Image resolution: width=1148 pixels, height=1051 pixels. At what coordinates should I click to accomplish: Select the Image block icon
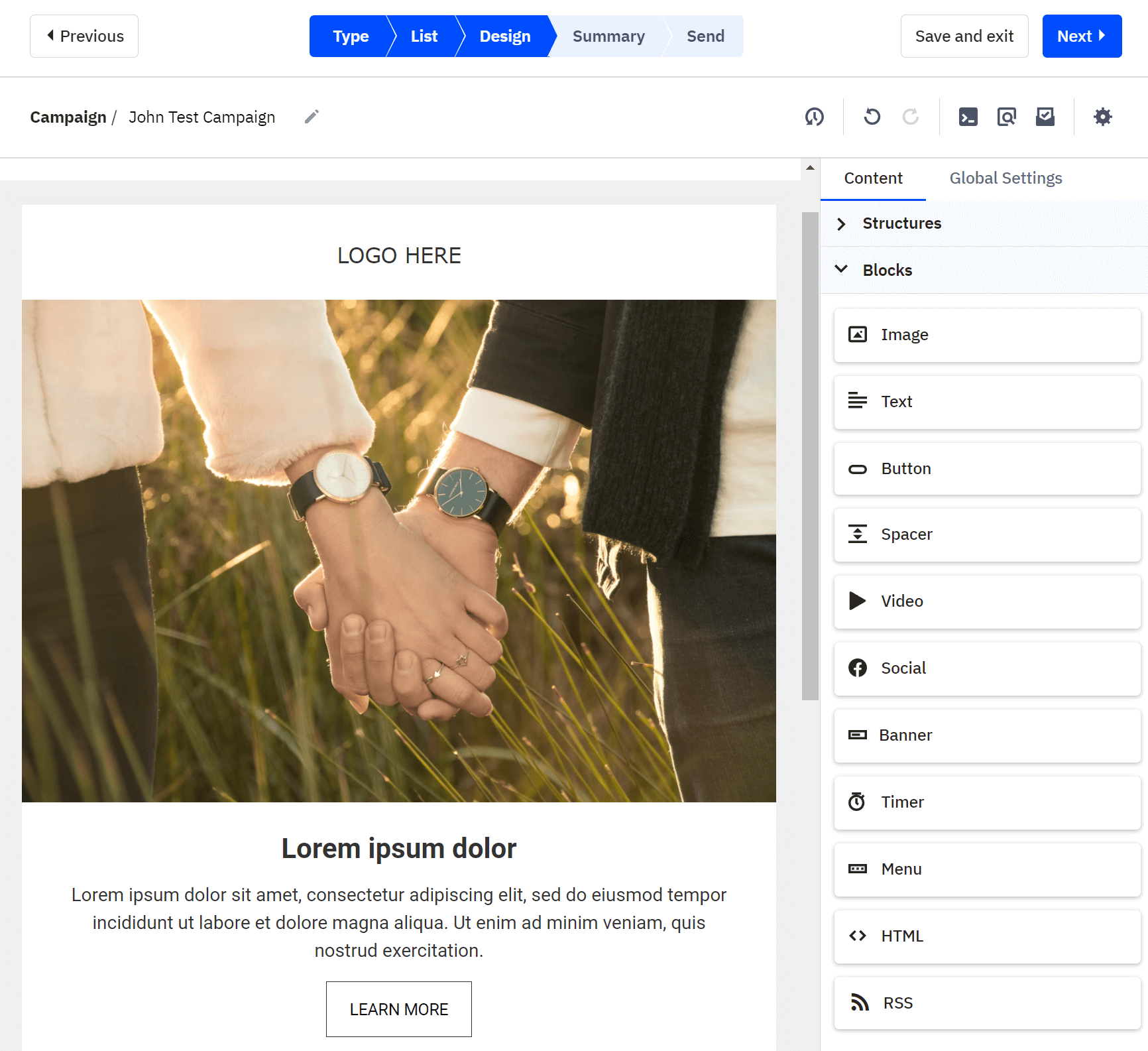[858, 334]
